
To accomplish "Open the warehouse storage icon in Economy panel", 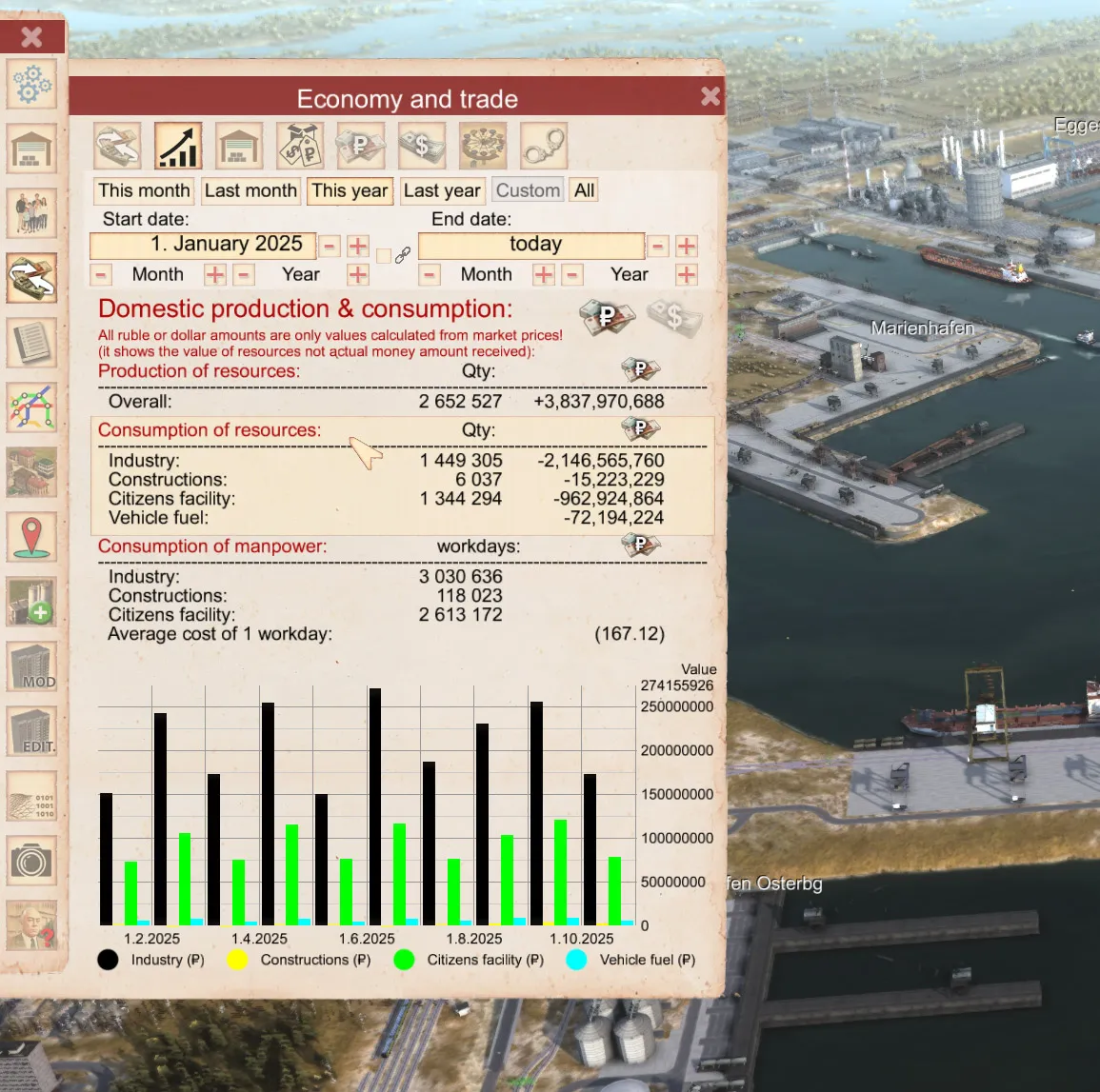I will coord(239,146).
